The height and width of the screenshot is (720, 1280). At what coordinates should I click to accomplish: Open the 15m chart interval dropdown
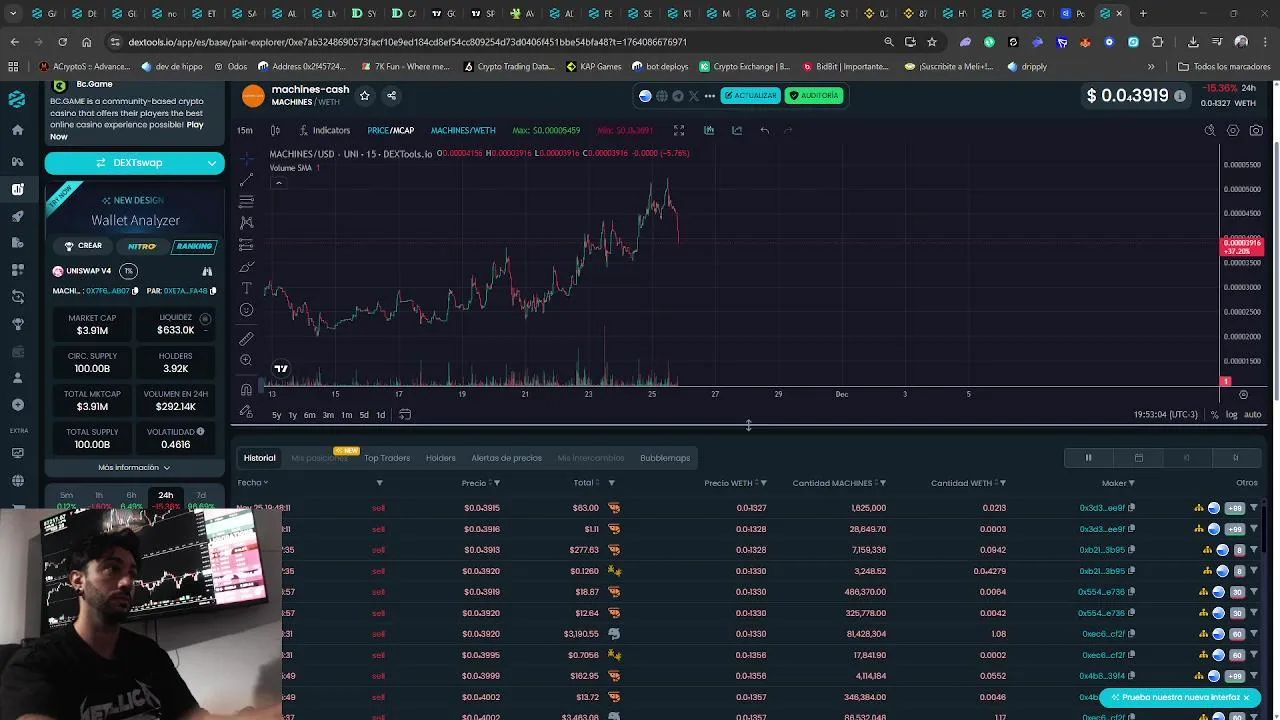(245, 130)
